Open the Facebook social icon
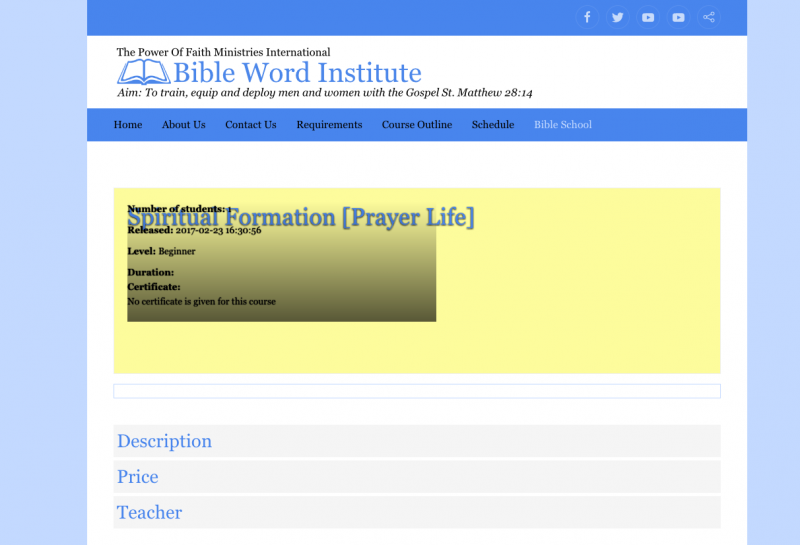This screenshot has height=545, width=800. [x=587, y=17]
